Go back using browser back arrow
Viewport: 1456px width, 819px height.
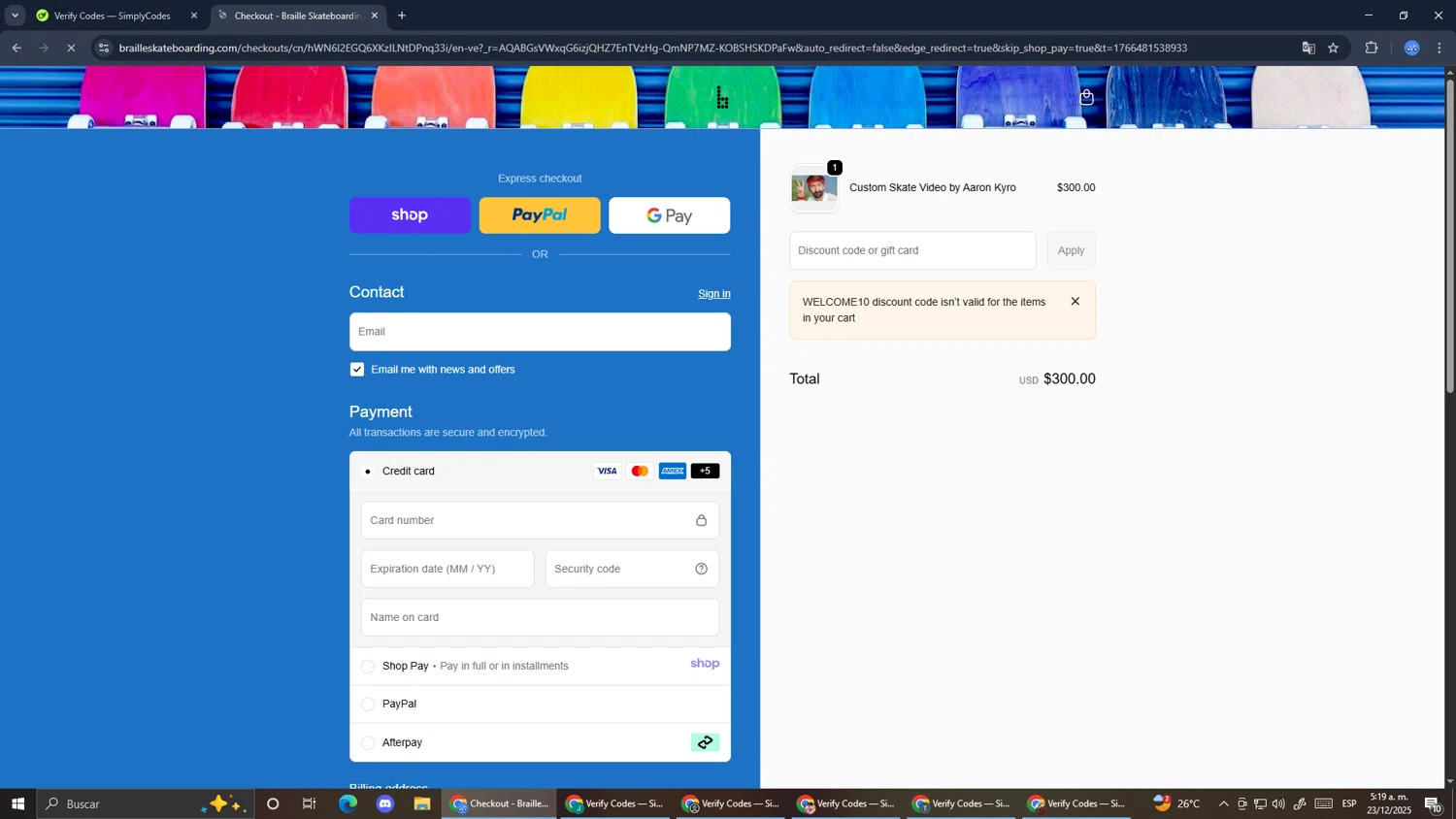click(x=17, y=48)
